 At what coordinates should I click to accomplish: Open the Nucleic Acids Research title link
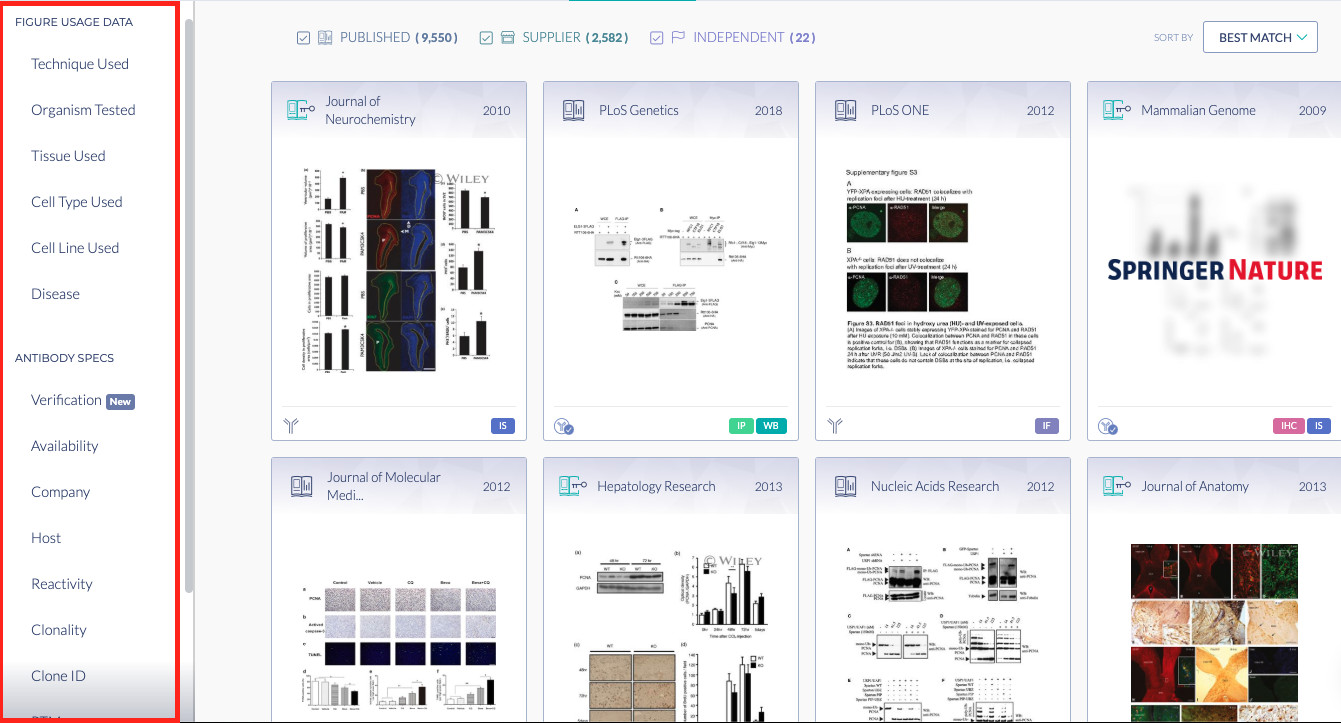(935, 486)
